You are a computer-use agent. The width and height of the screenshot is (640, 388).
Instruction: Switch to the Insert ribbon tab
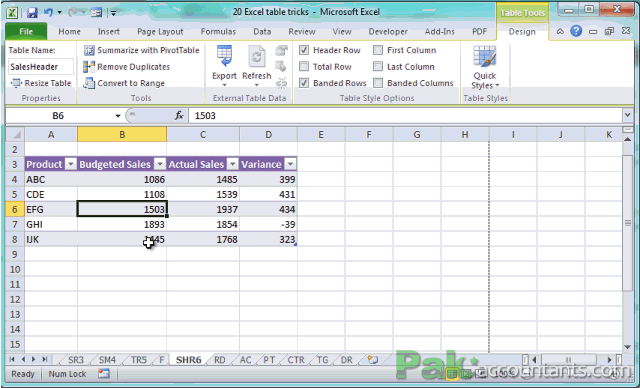109,31
